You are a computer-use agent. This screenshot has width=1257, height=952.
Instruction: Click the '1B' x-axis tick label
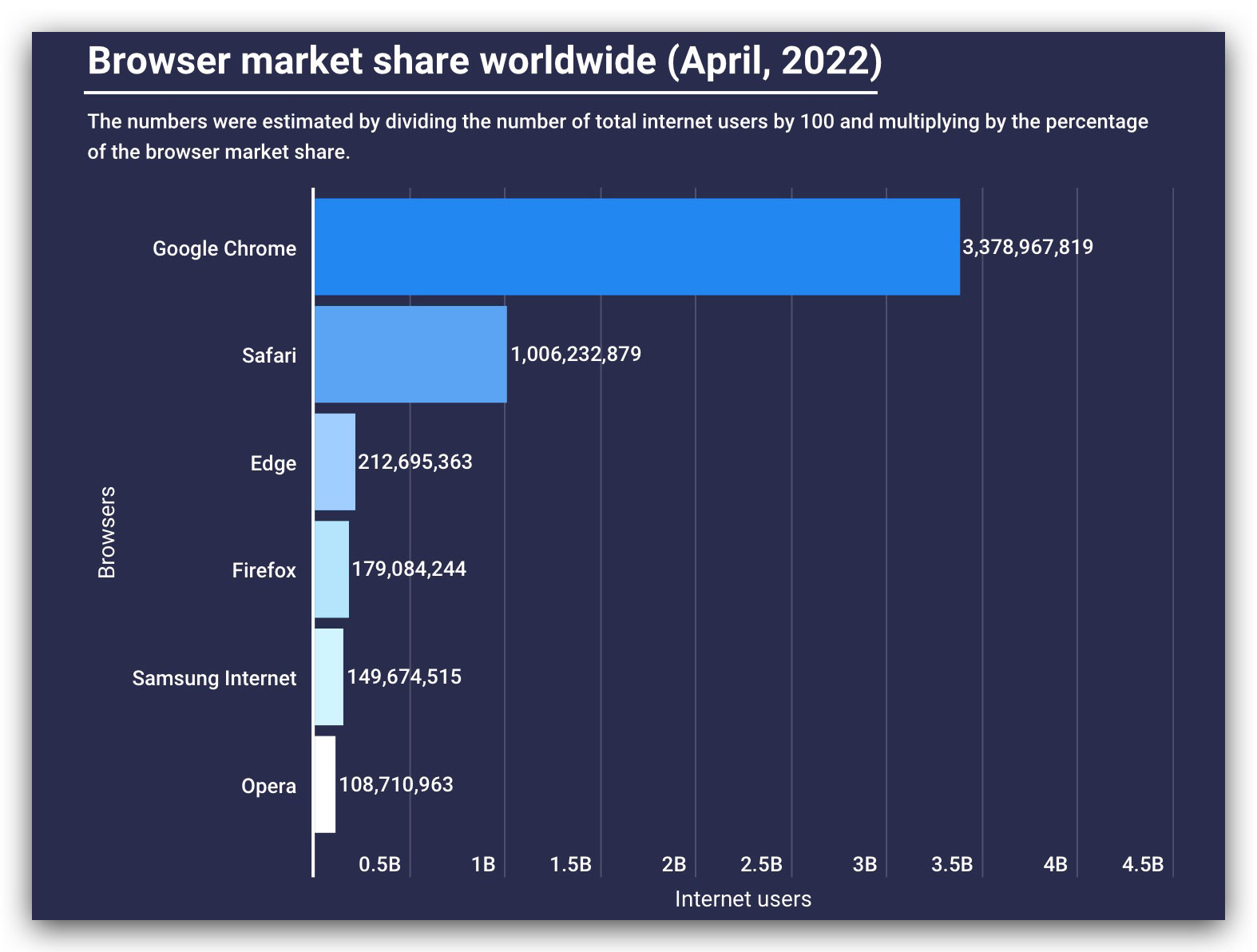coord(483,864)
